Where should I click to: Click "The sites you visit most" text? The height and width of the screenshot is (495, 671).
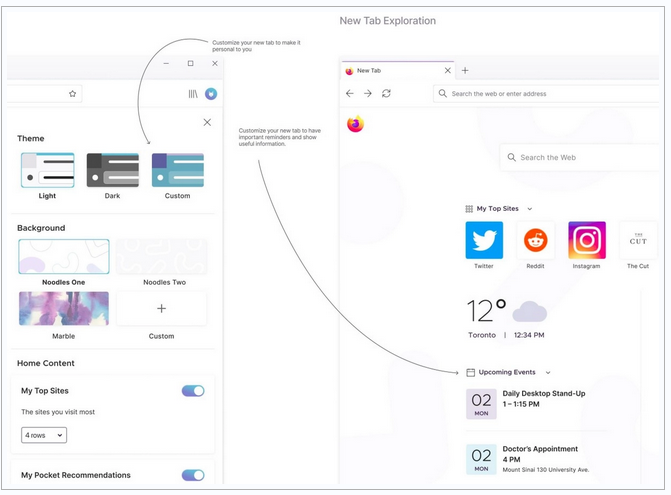pos(58,412)
